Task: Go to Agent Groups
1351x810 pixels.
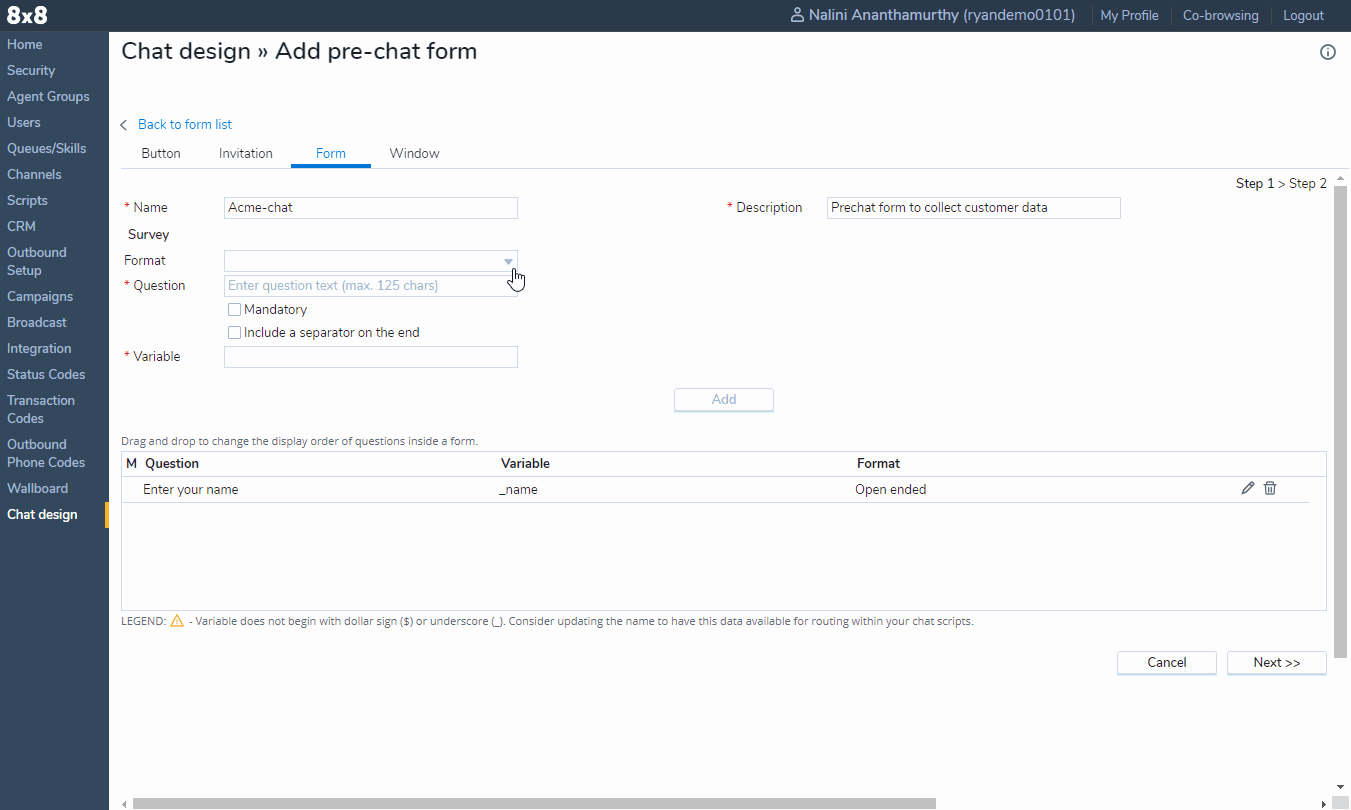Action: coord(48,96)
